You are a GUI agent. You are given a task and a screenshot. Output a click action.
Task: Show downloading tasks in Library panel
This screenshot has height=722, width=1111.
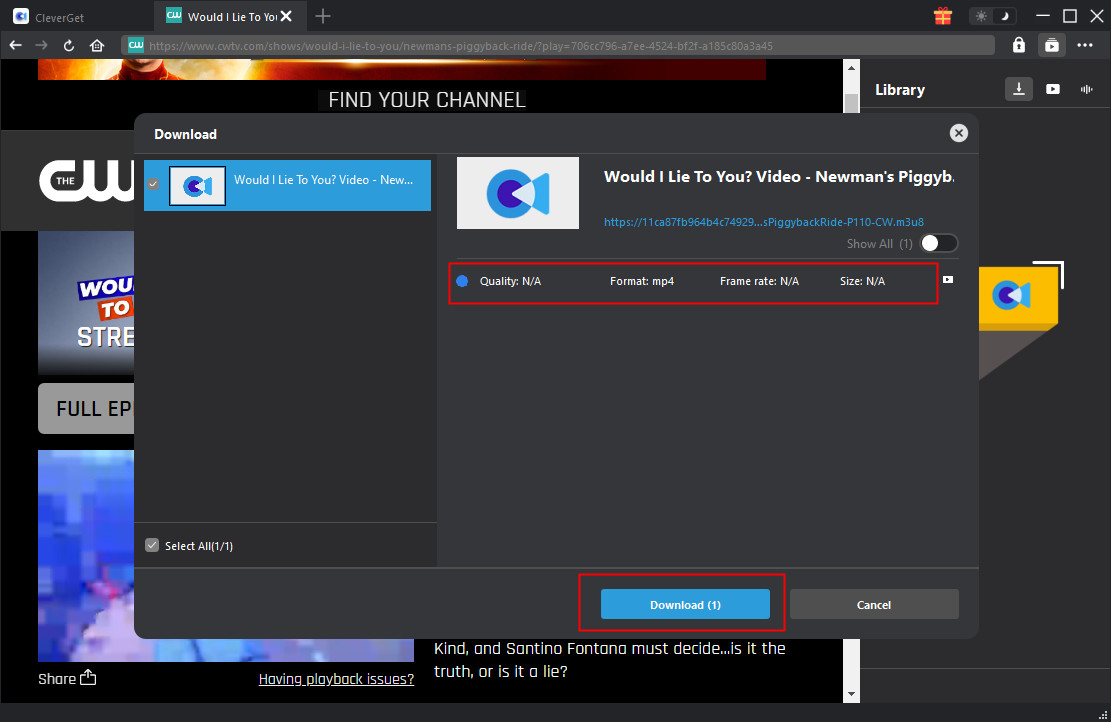(x=1018, y=89)
